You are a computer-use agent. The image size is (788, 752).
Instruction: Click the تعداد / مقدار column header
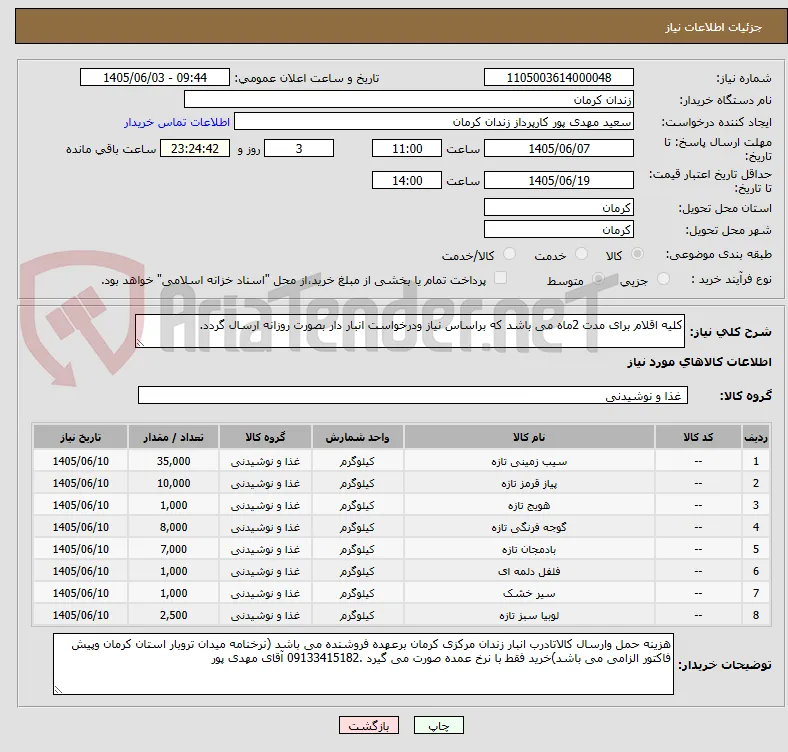click(173, 437)
